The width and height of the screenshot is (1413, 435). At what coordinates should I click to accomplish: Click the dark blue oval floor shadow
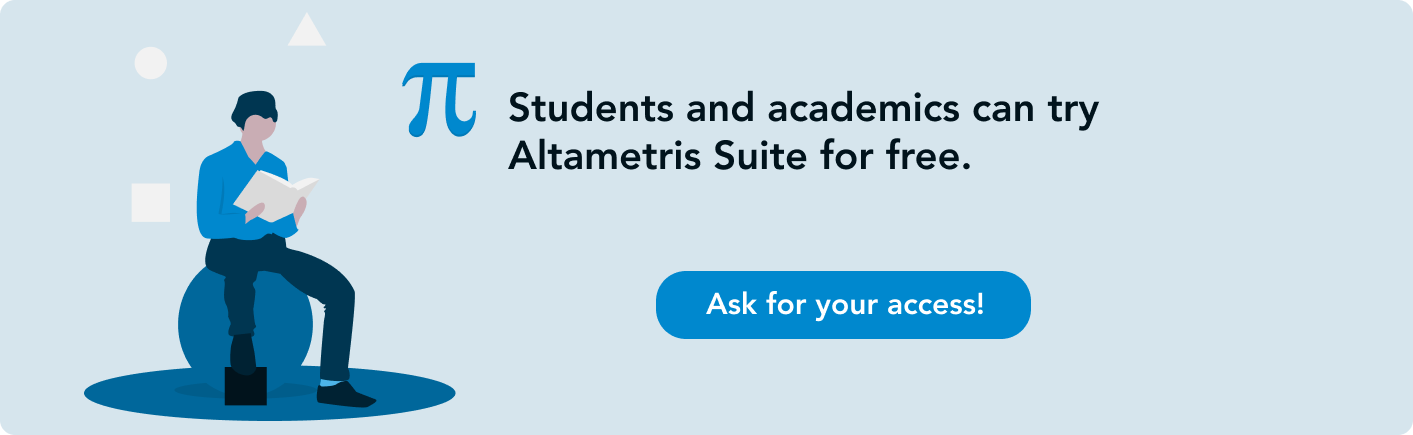point(270,393)
